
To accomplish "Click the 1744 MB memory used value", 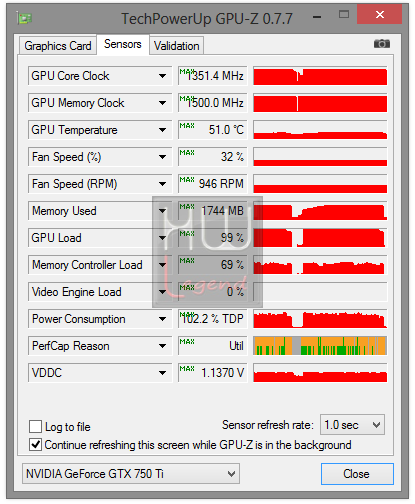I will click(x=213, y=211).
